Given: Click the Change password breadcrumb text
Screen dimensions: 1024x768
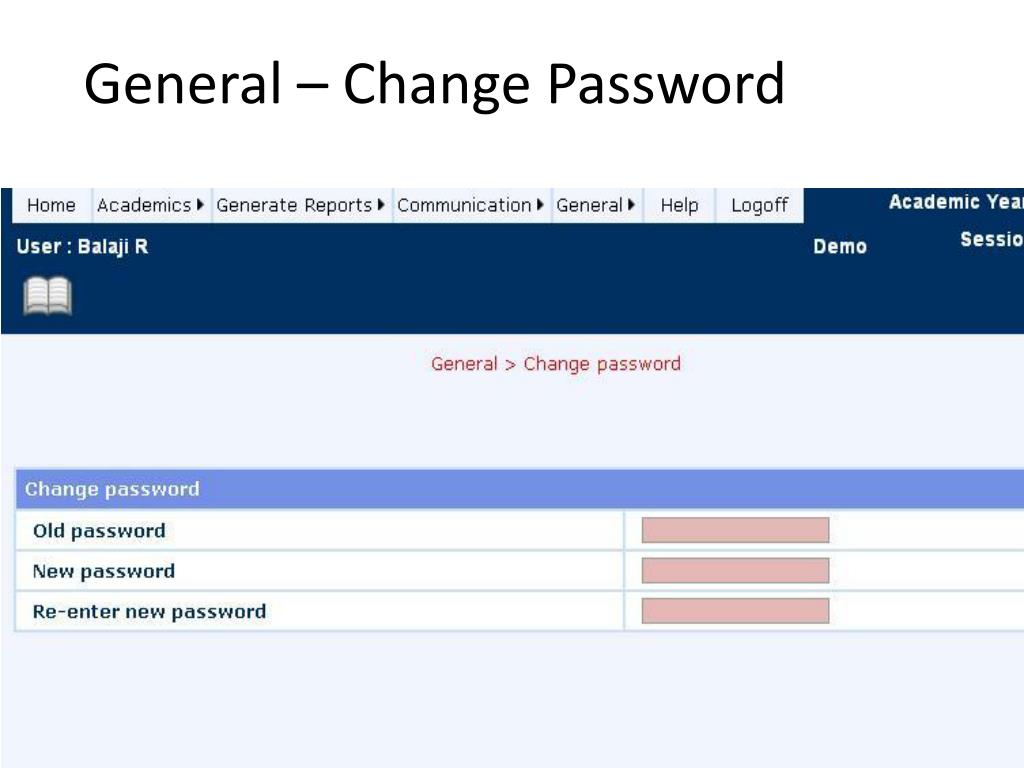Looking at the screenshot, I should tap(602, 364).
